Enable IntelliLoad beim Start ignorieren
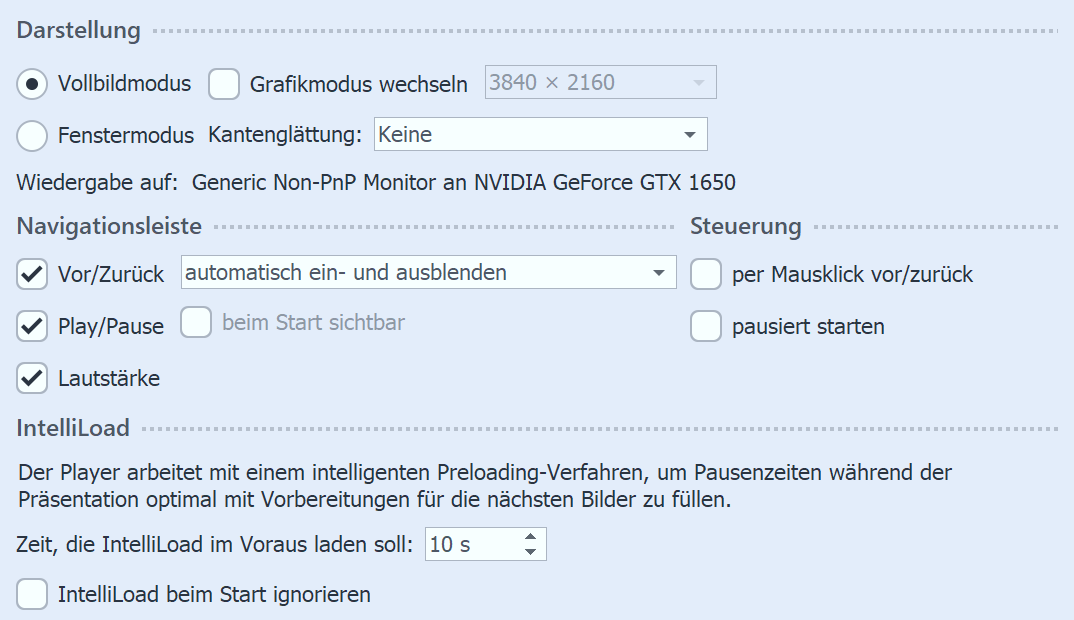The width and height of the screenshot is (1074, 620). pos(31,593)
